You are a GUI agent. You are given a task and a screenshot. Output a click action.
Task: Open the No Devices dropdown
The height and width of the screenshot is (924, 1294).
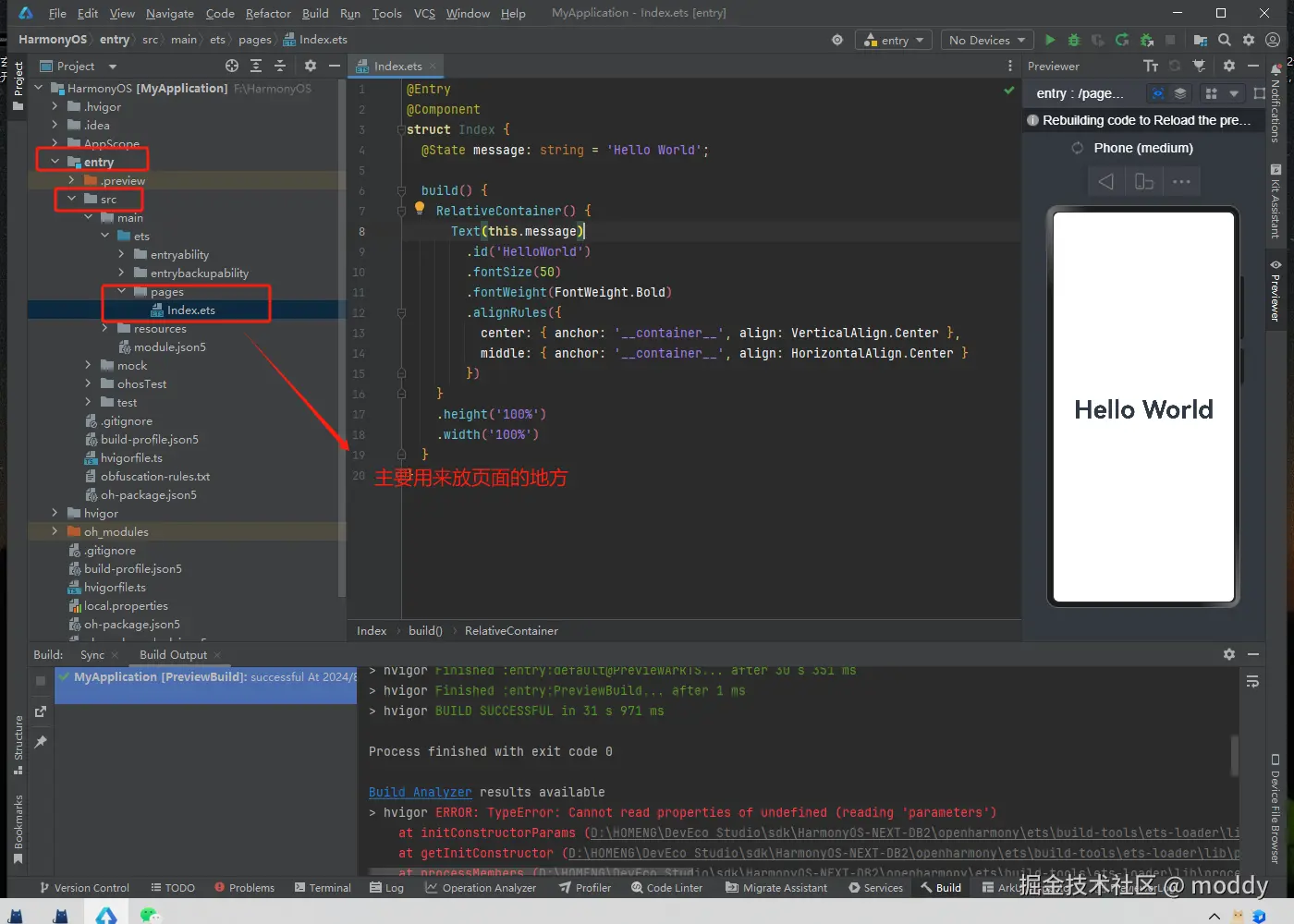[986, 40]
